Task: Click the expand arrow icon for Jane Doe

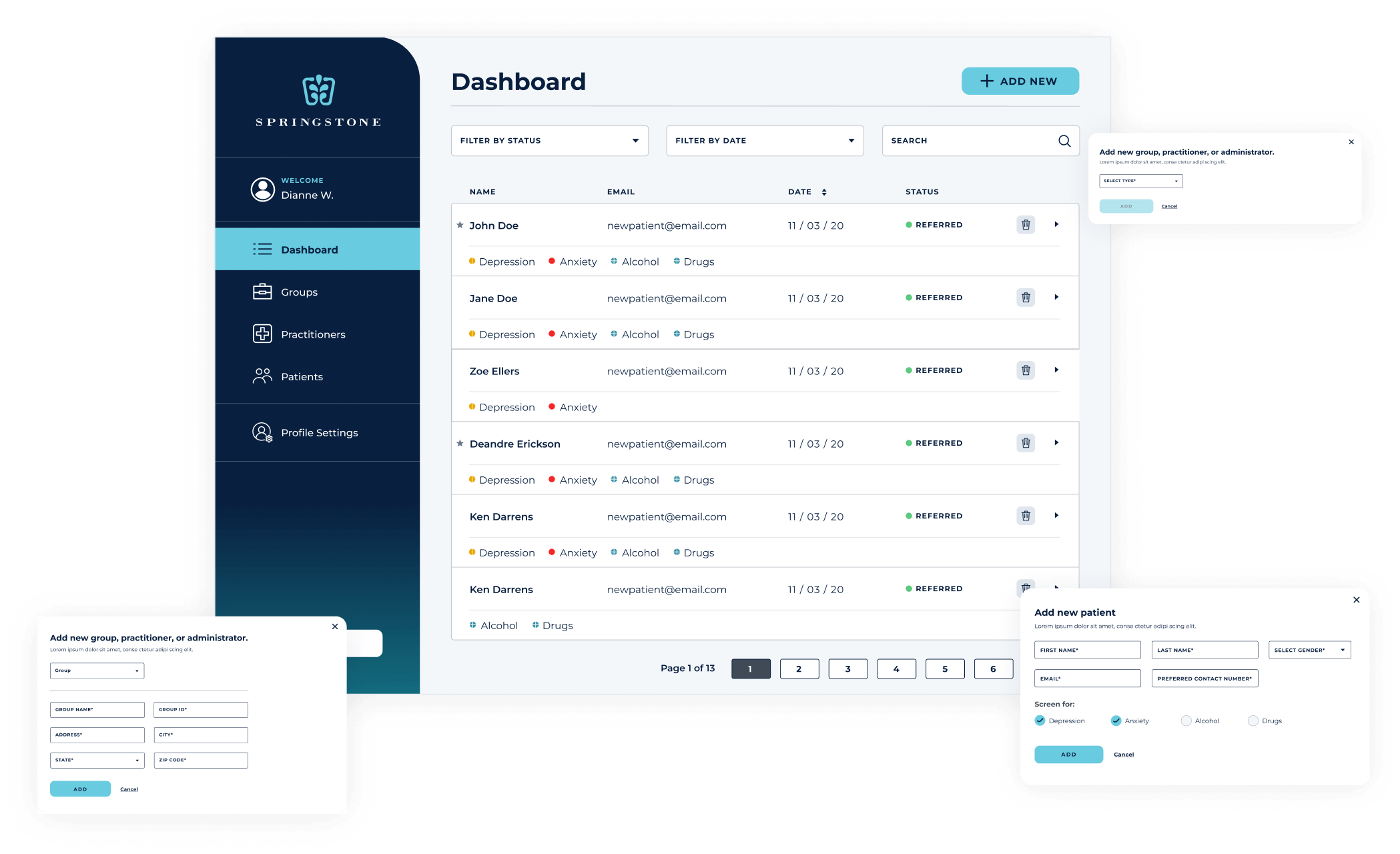Action: (x=1056, y=297)
